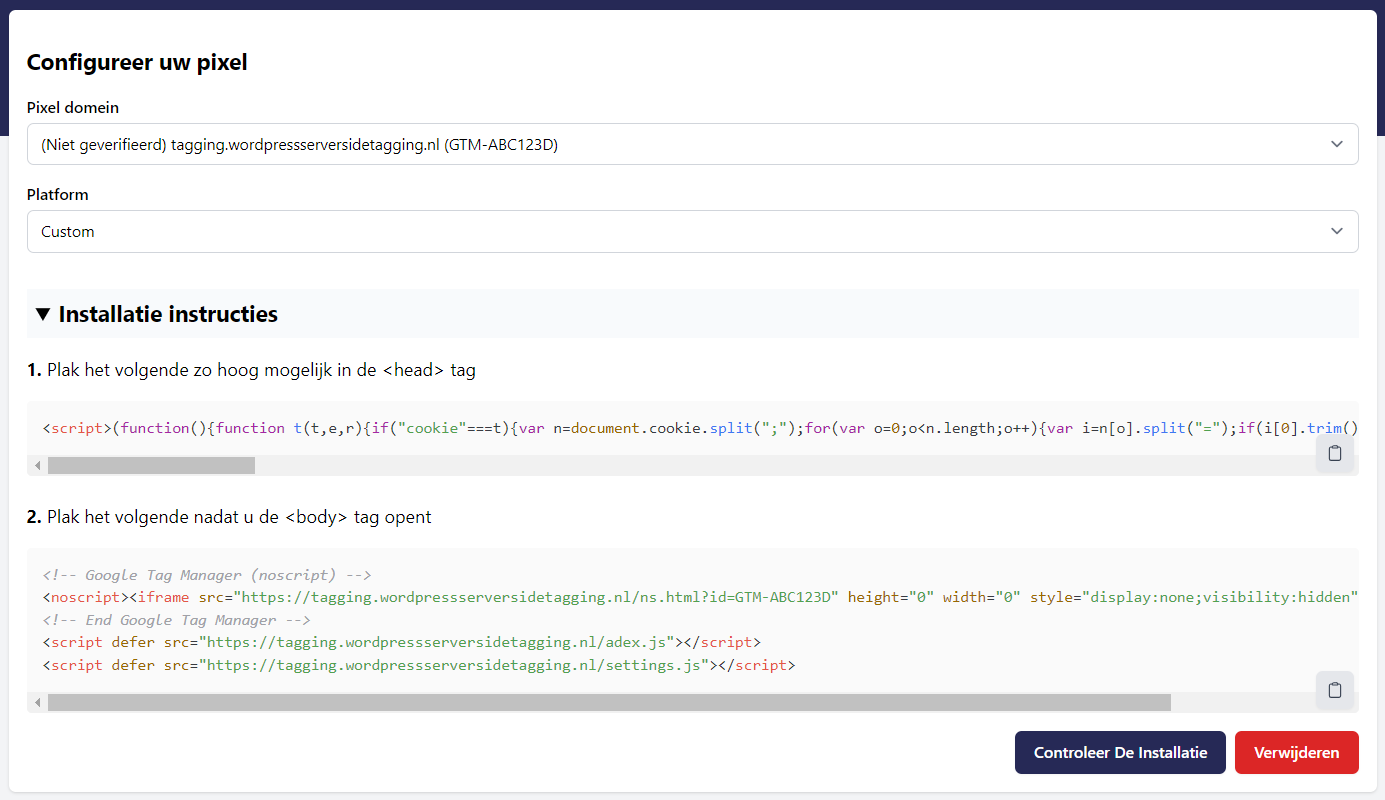The width and height of the screenshot is (1385, 800).
Task: Click left arrow of body code scrollbar
Action: coord(38,703)
